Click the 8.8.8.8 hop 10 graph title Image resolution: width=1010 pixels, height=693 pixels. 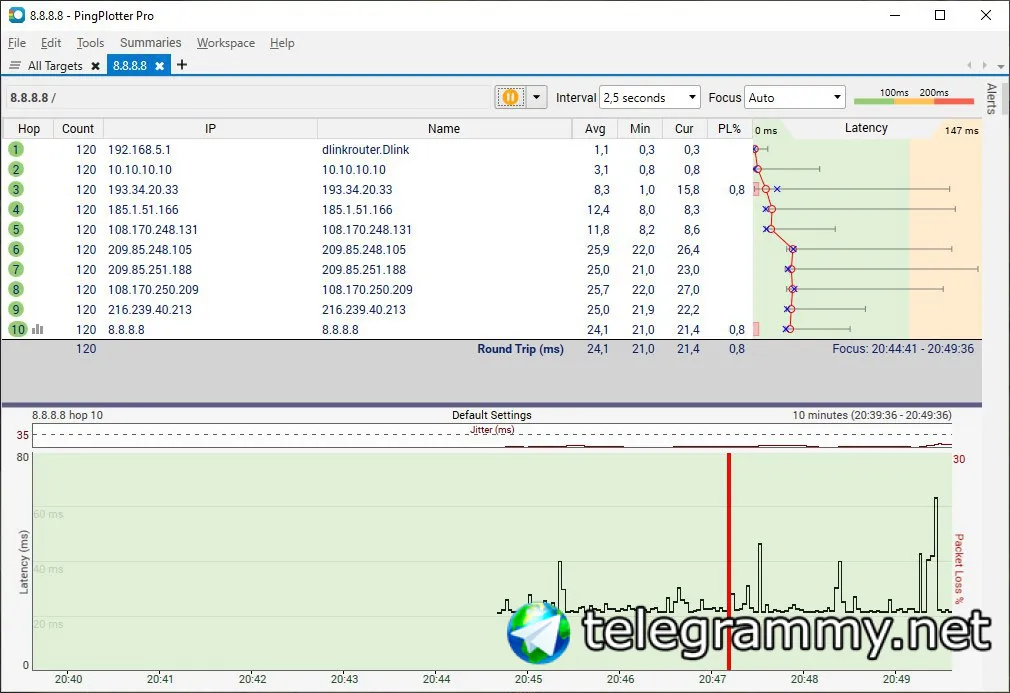pyautogui.click(x=67, y=415)
